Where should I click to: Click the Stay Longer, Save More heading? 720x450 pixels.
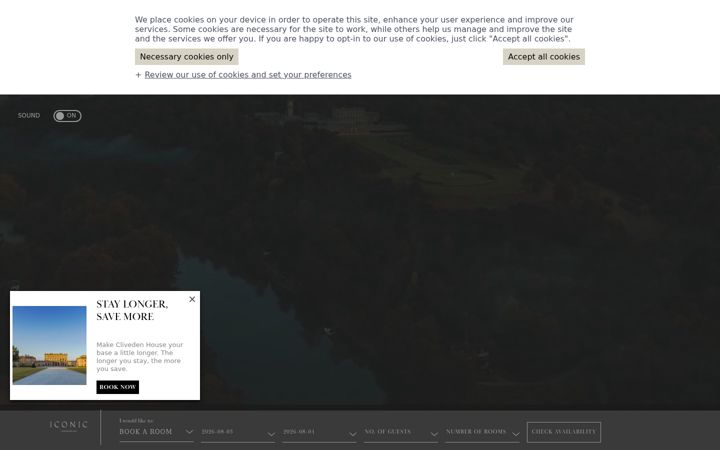click(x=132, y=310)
